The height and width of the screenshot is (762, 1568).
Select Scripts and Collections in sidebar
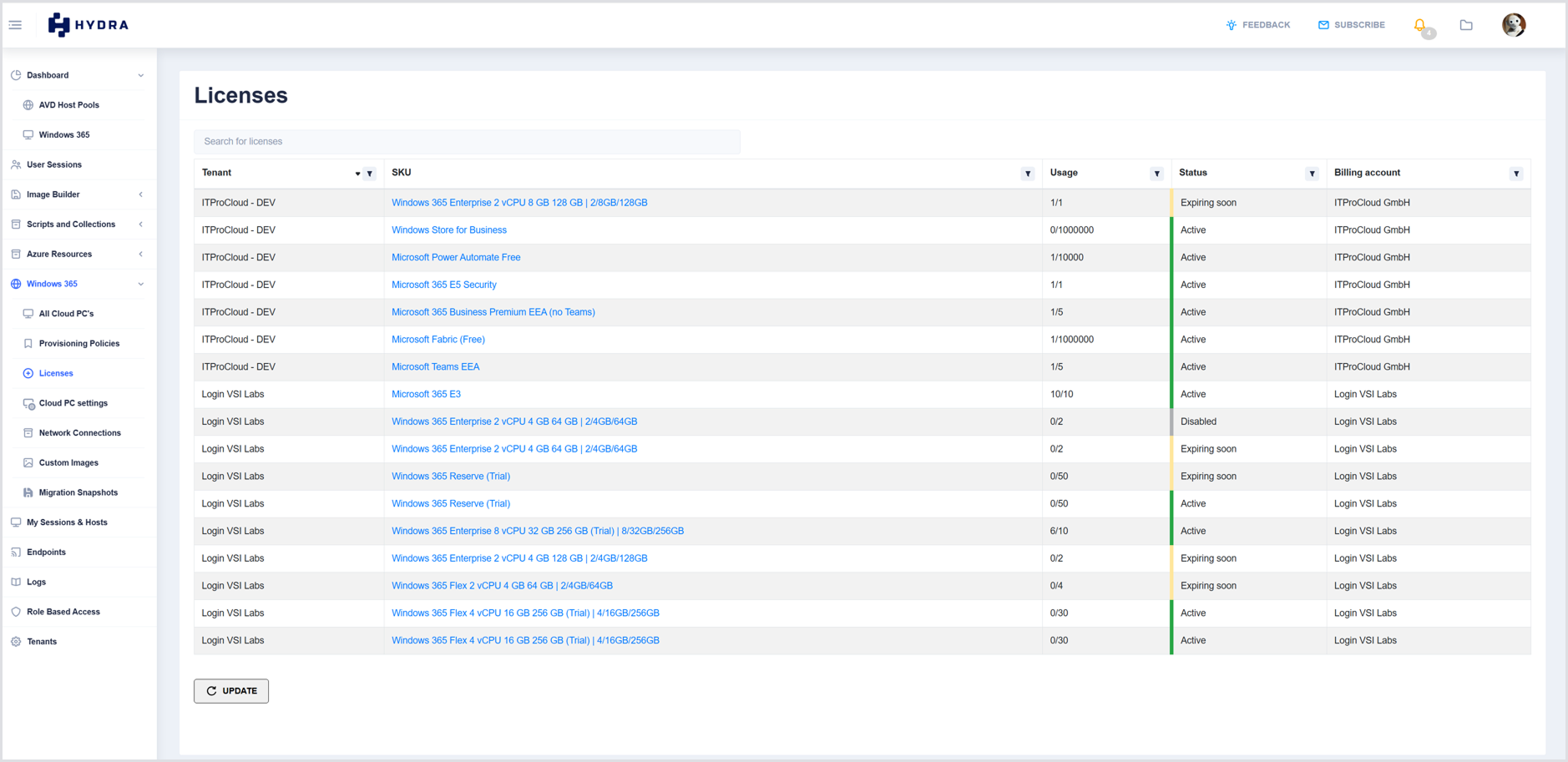(71, 225)
